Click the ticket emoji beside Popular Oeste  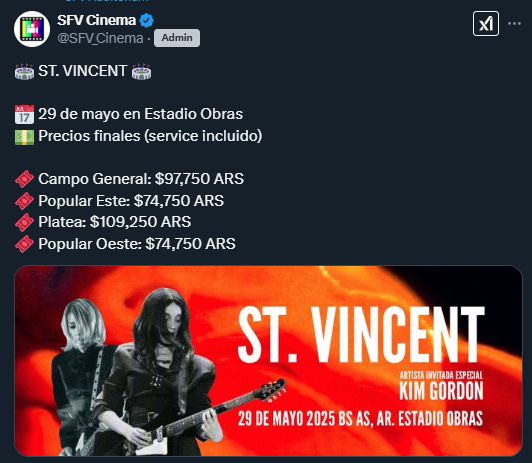click(x=24, y=244)
